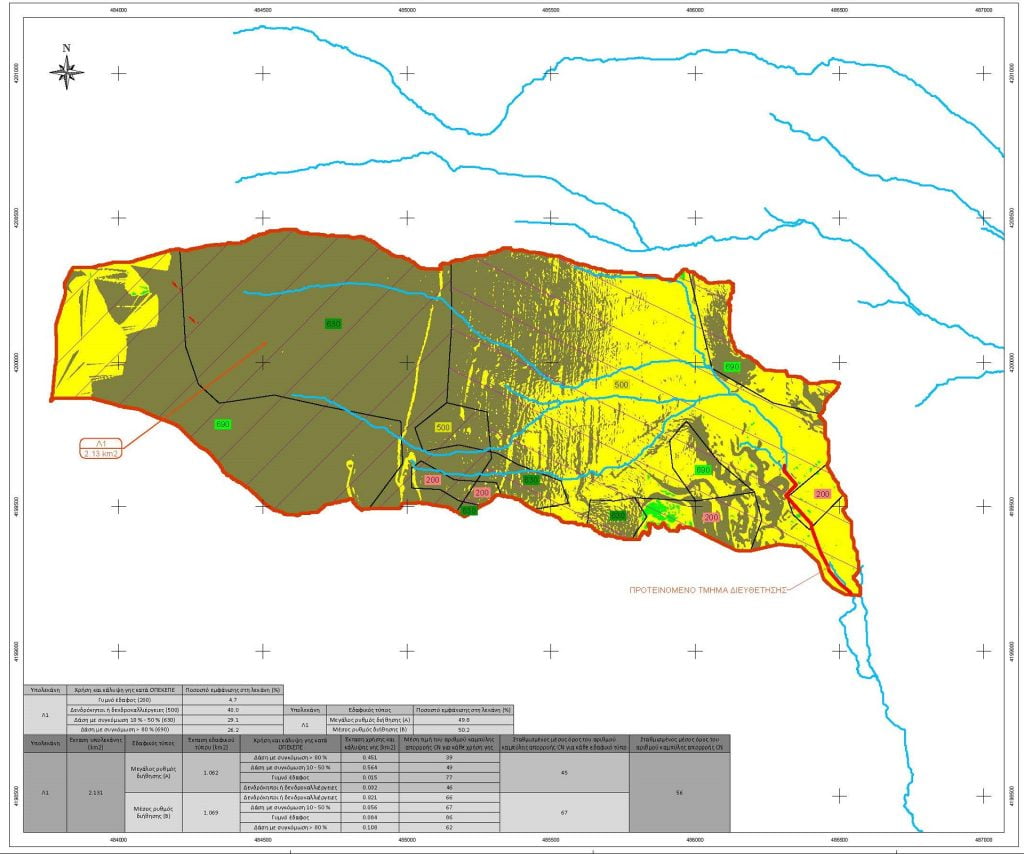Screen dimensions: 1024x854
Task: Click the CN value 77 cell
Action: click(449, 776)
